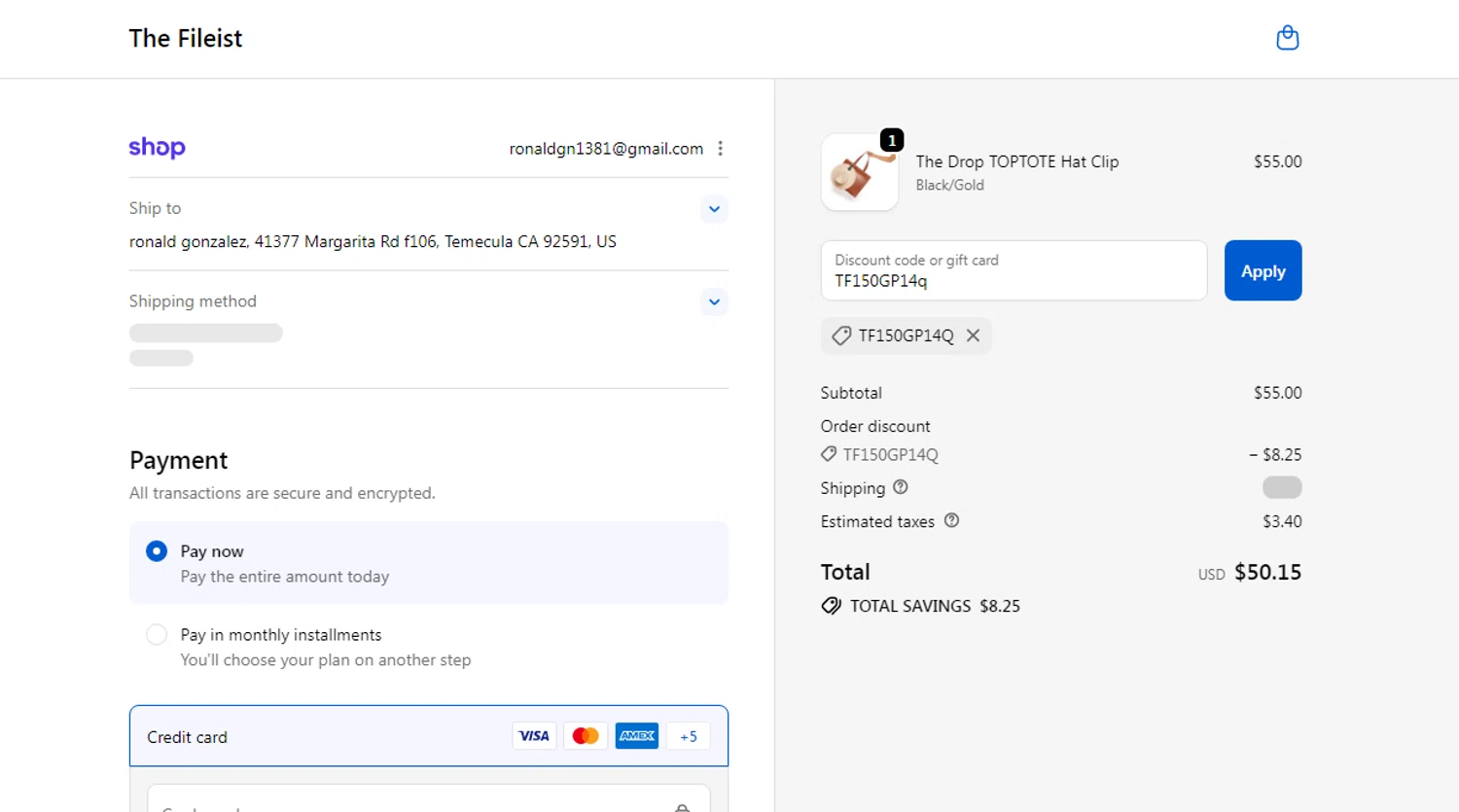Click the TOPTOTE Hat Clip product thumbnail

tap(860, 172)
